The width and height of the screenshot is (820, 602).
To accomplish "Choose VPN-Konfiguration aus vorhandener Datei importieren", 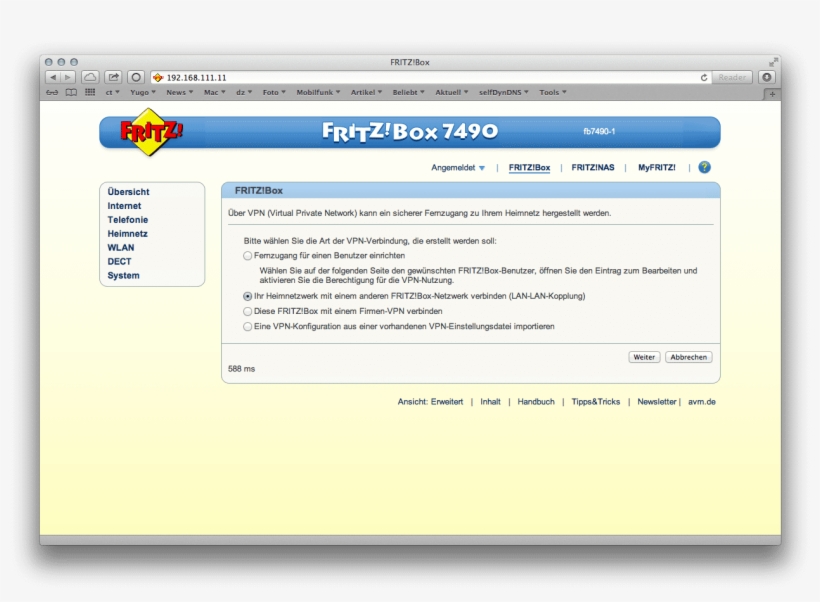I will (247, 325).
